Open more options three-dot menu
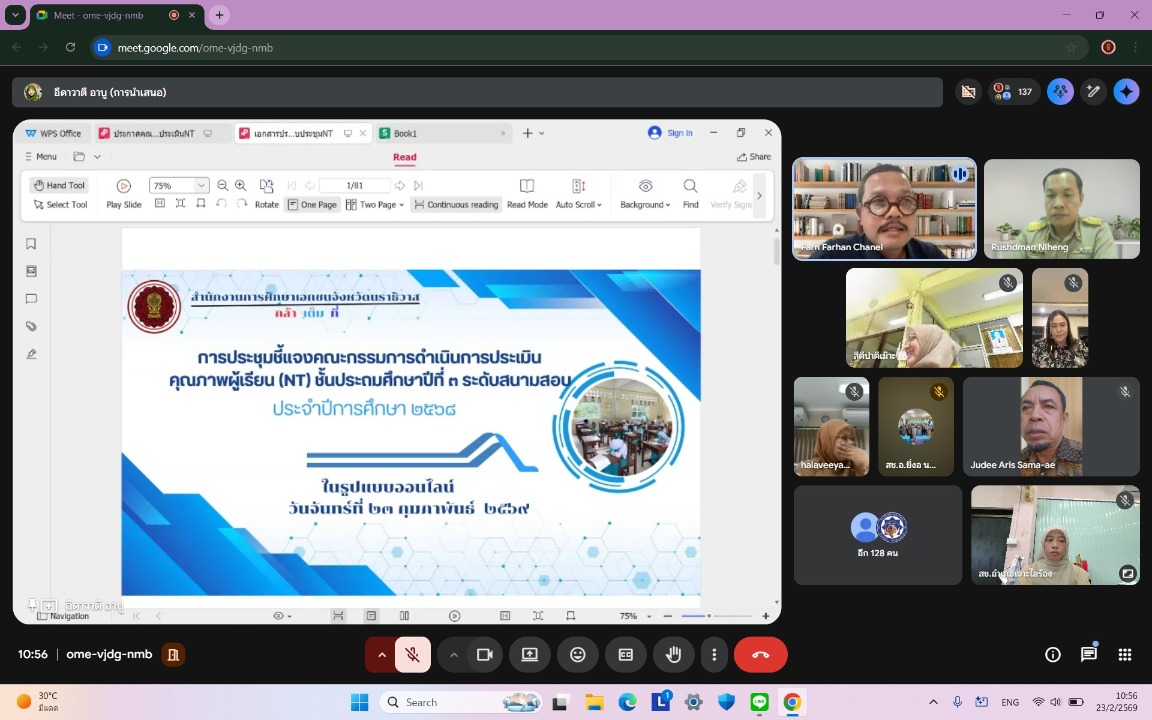The image size is (1152, 720). pyautogui.click(x=713, y=655)
